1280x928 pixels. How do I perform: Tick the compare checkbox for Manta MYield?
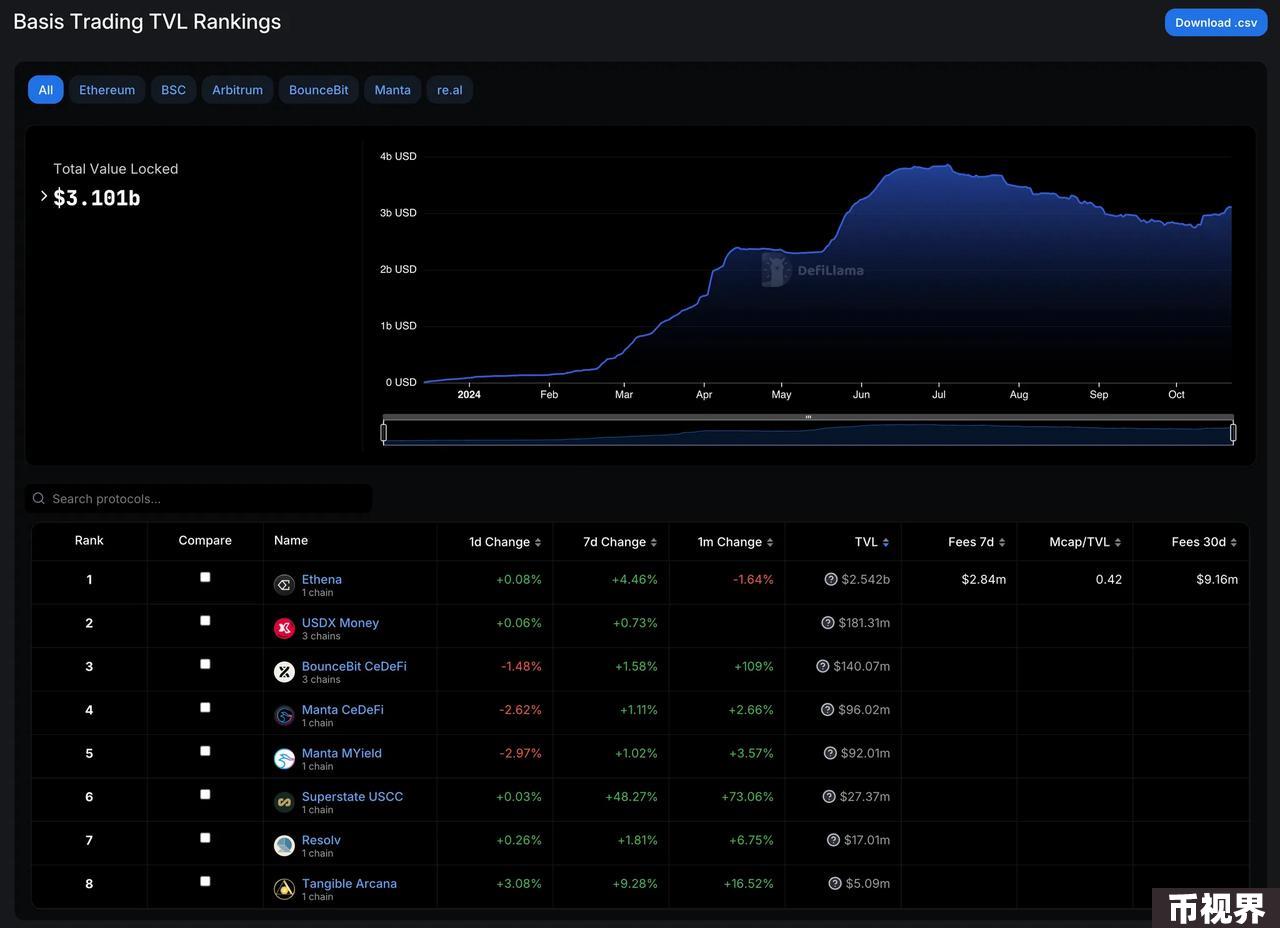pyautogui.click(x=205, y=751)
